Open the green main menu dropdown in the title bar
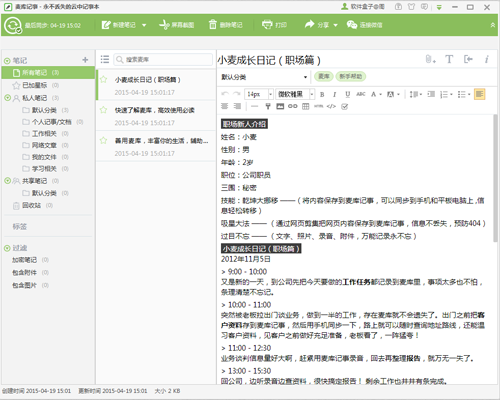Image resolution: width=500 pixels, height=400 pixels. [439, 7]
